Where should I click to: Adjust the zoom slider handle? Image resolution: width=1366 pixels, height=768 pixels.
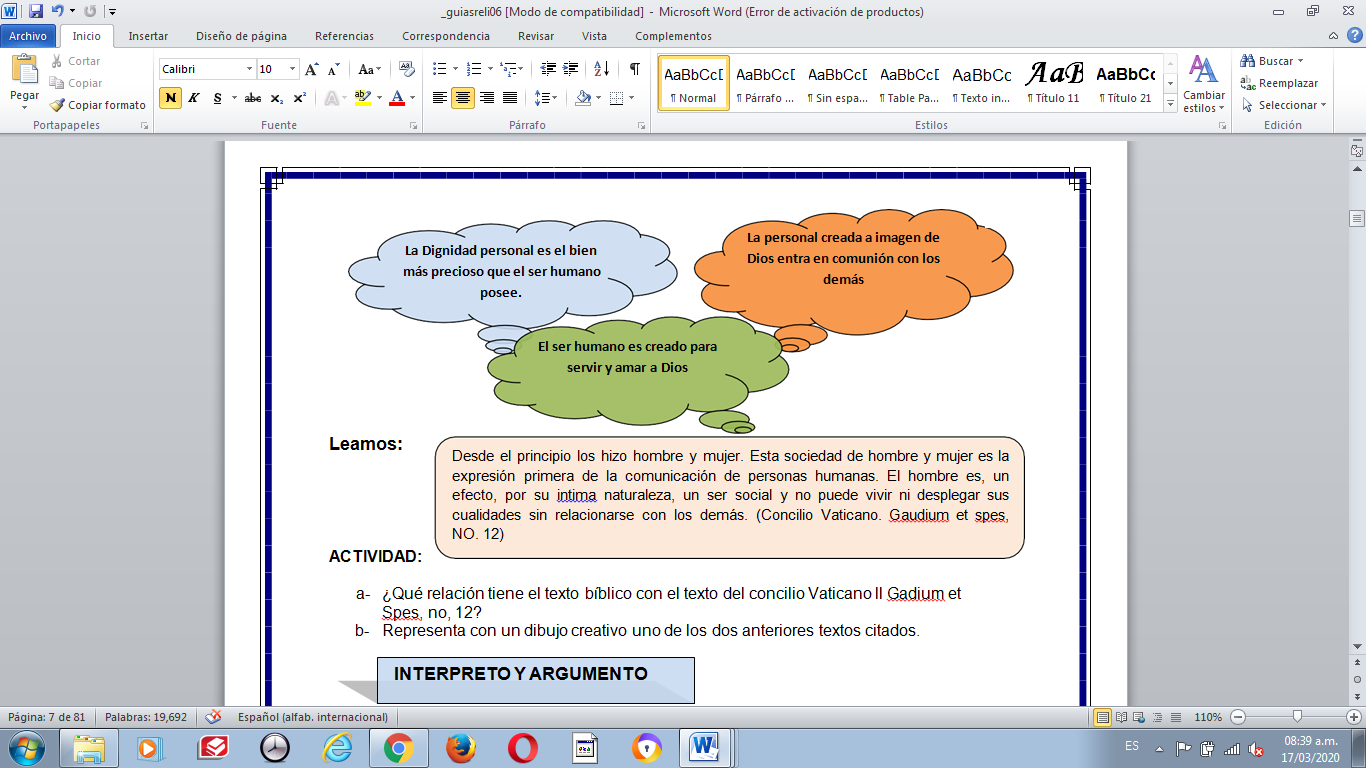[1297, 717]
